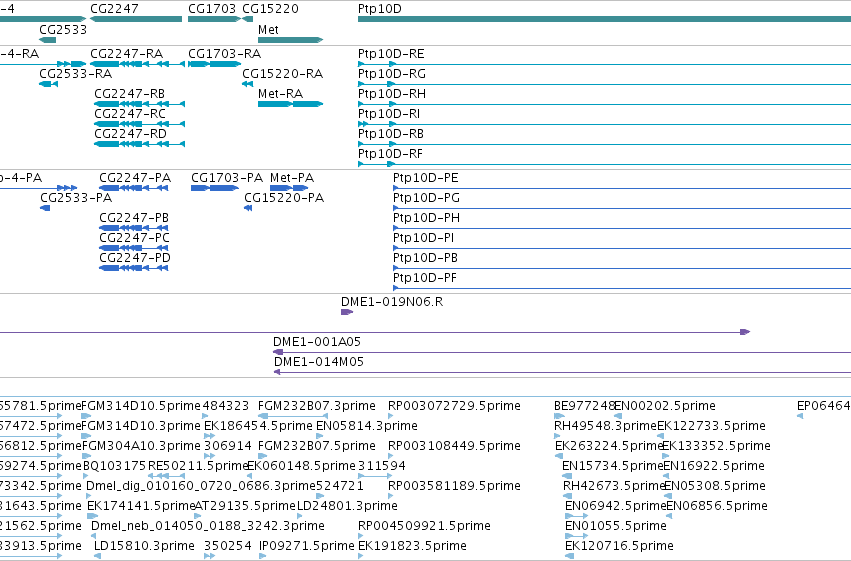Click the CG2247-PA protein

click(134, 188)
